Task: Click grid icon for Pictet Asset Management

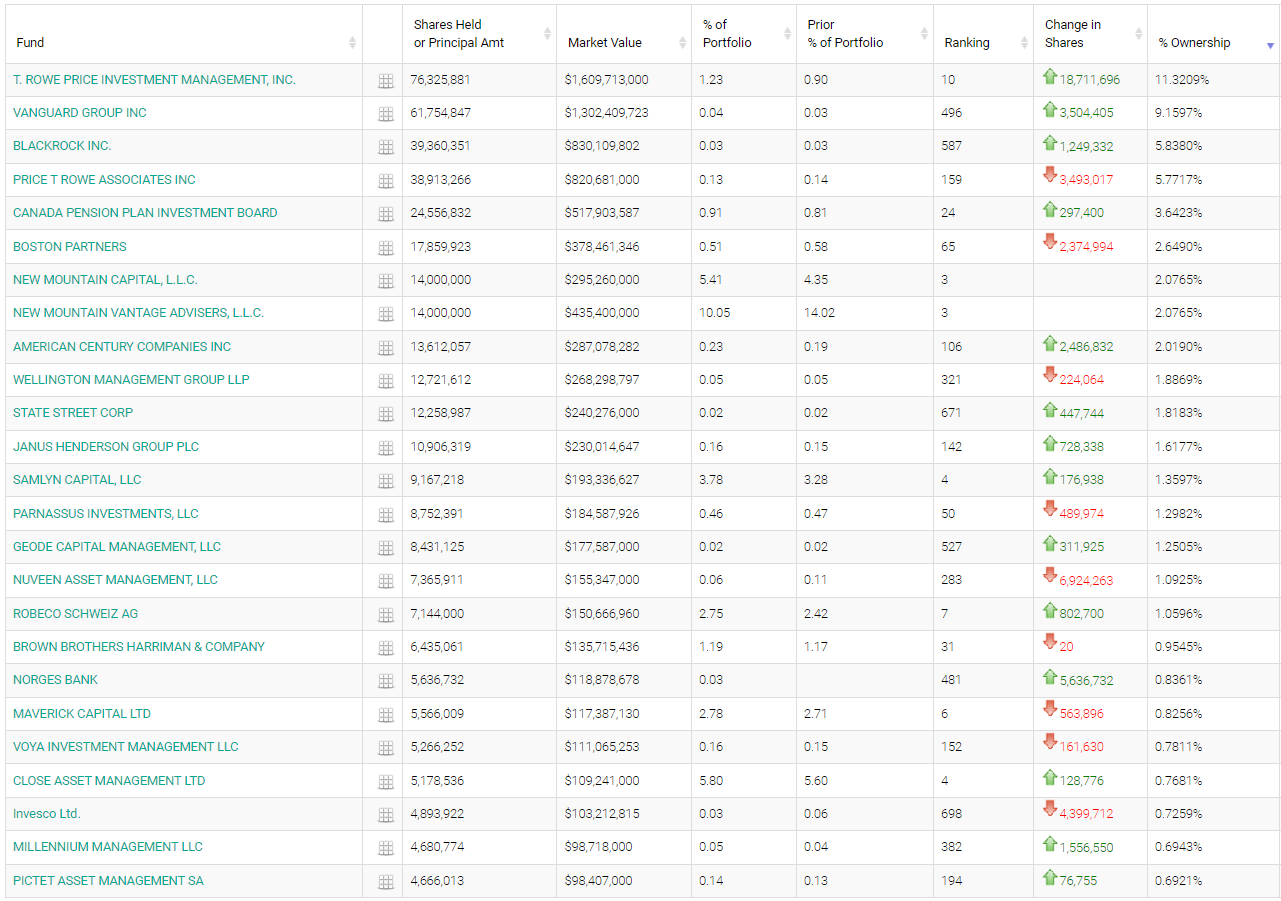Action: tap(385, 882)
